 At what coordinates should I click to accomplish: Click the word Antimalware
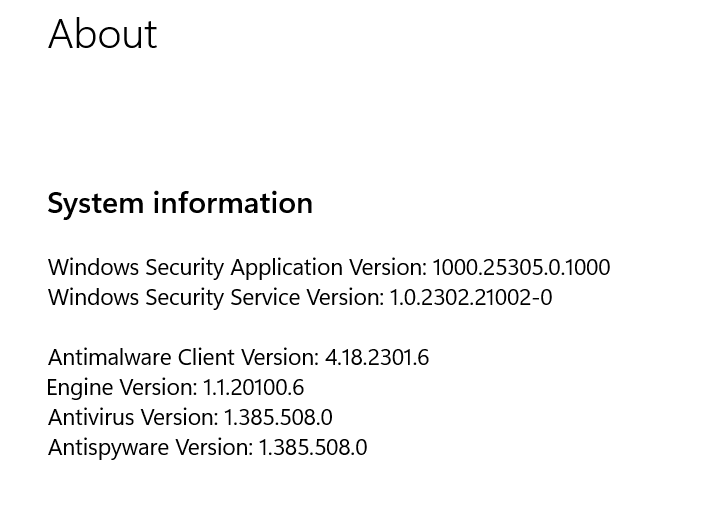110,358
